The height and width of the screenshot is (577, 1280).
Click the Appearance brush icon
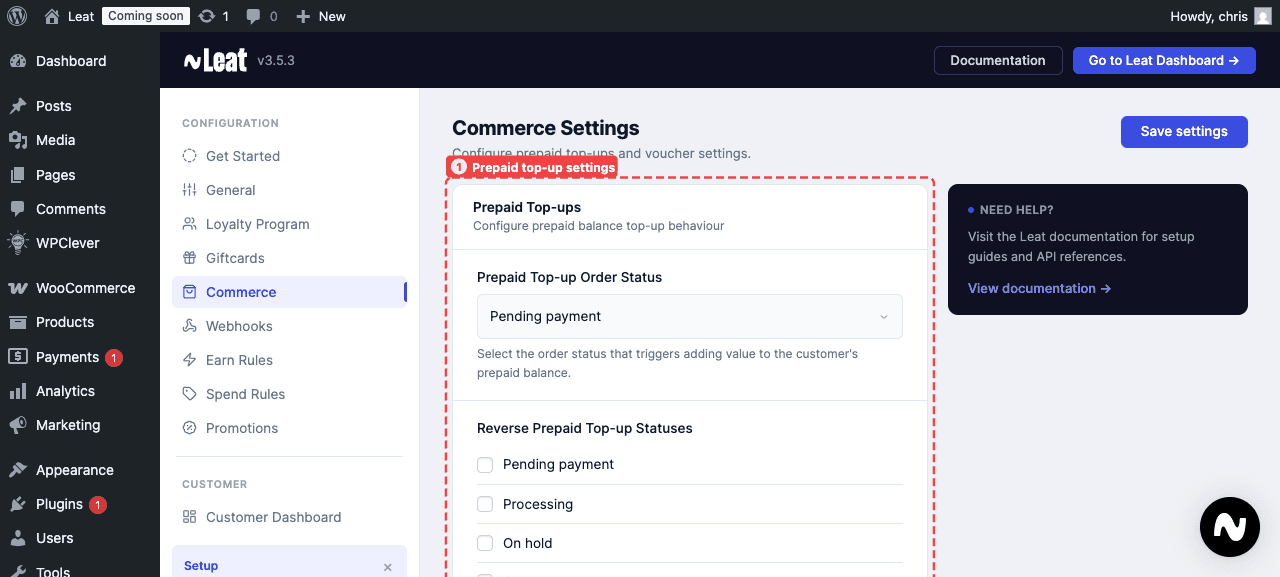(x=18, y=470)
